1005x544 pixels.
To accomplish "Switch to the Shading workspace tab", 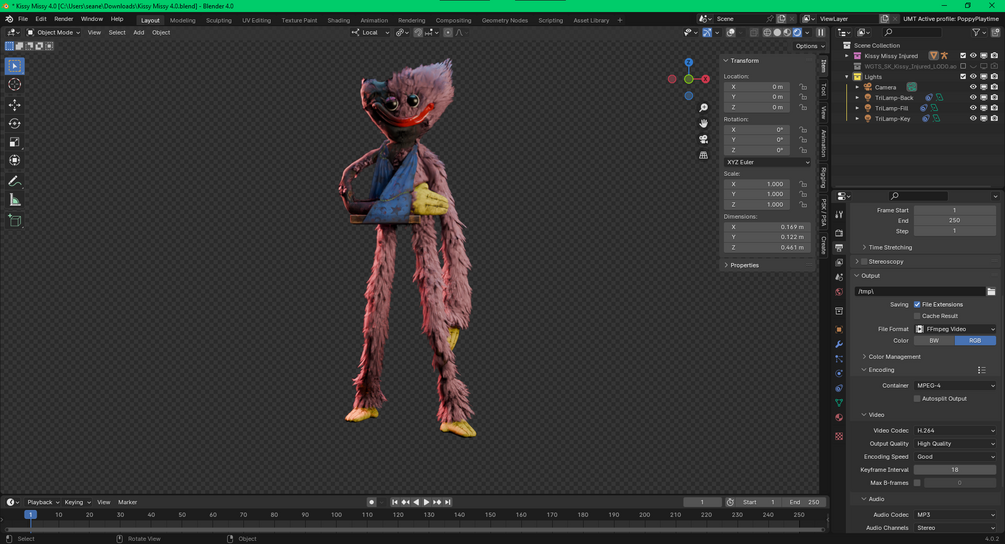I will tap(338, 21).
